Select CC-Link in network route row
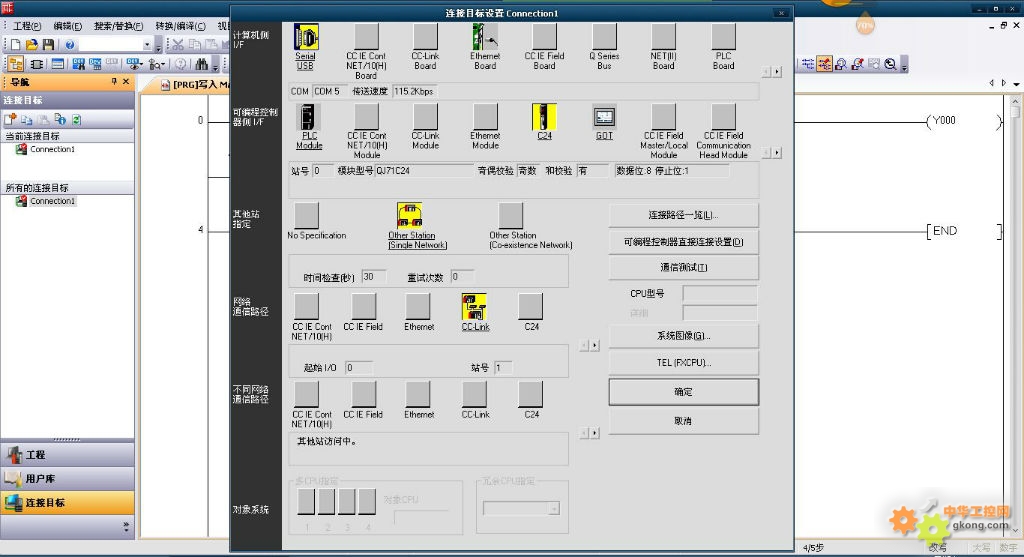1024x557 pixels. point(474,307)
